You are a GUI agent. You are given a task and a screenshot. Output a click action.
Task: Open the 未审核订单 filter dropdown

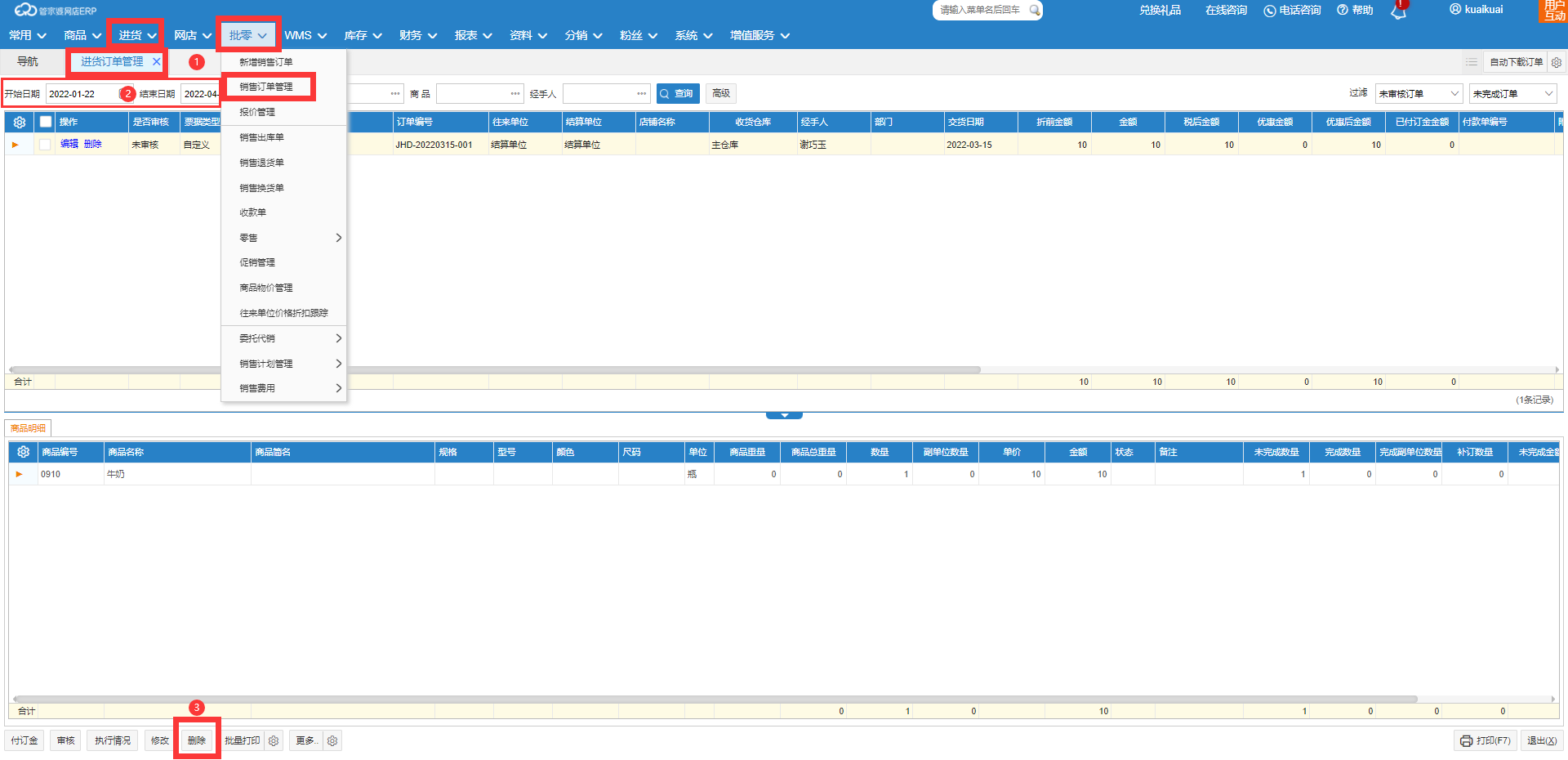[1419, 94]
